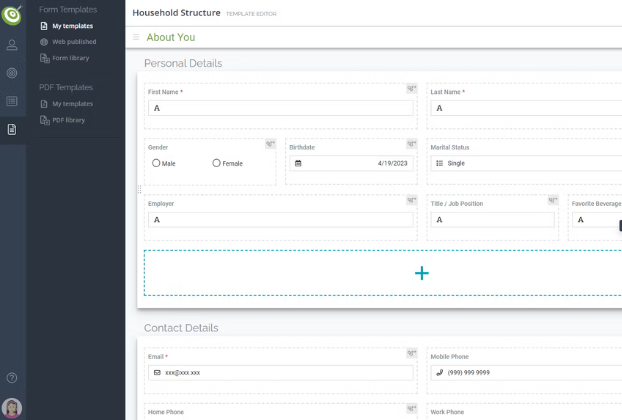Click the link icon on Gender field

[271, 144]
